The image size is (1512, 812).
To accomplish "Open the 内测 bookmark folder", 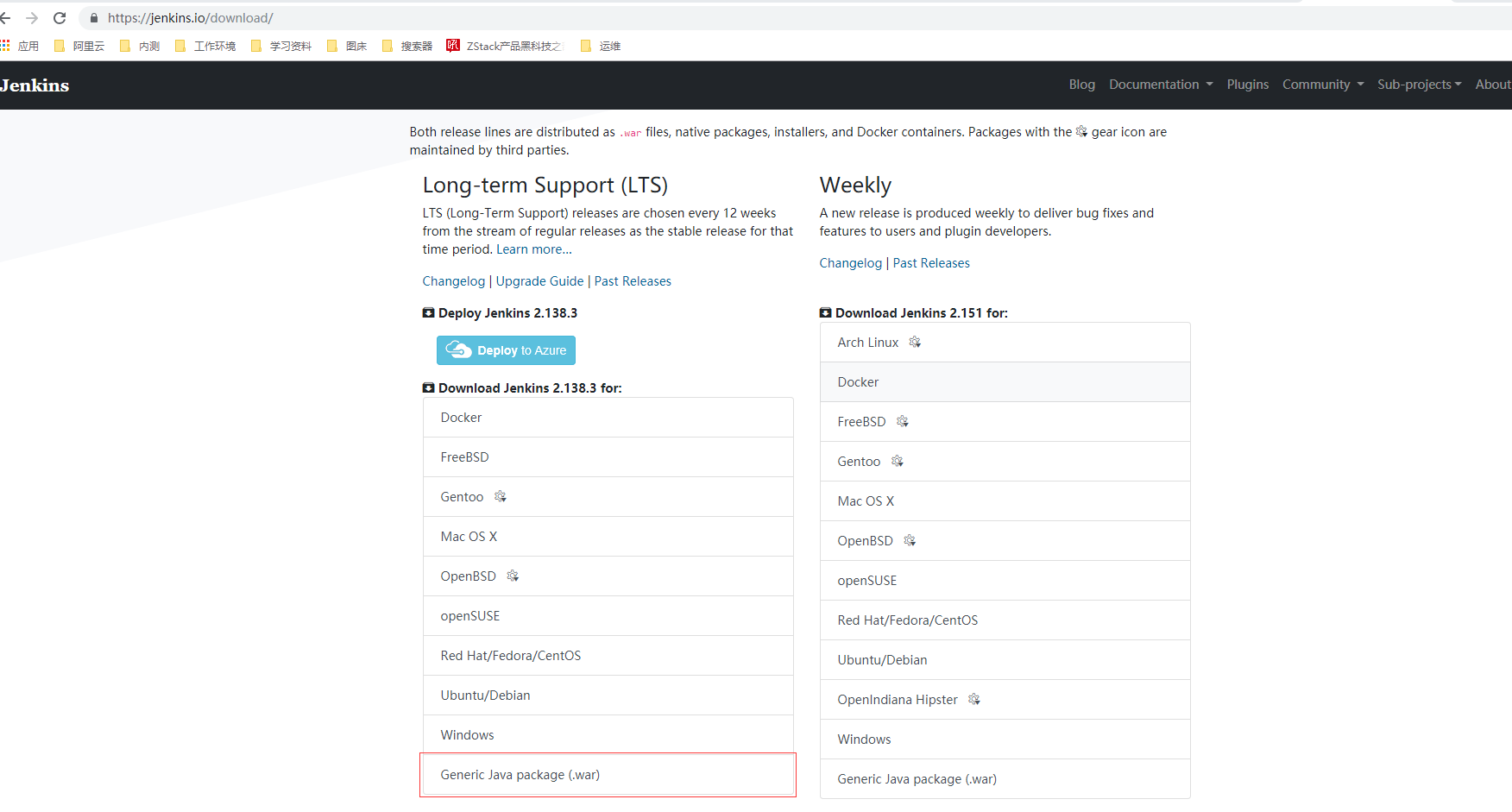I will coord(139,46).
